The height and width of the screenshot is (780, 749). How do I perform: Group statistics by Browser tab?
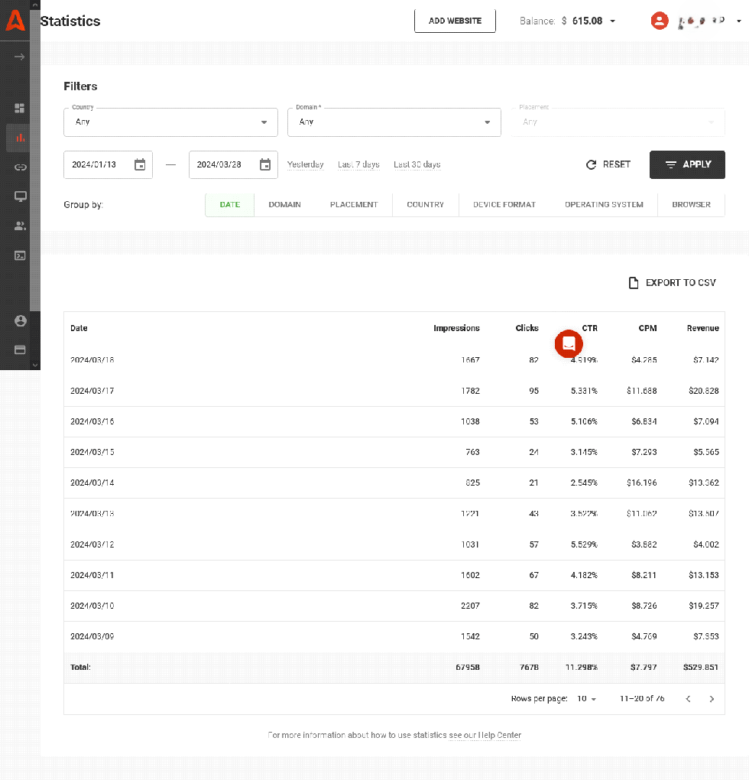(x=691, y=205)
